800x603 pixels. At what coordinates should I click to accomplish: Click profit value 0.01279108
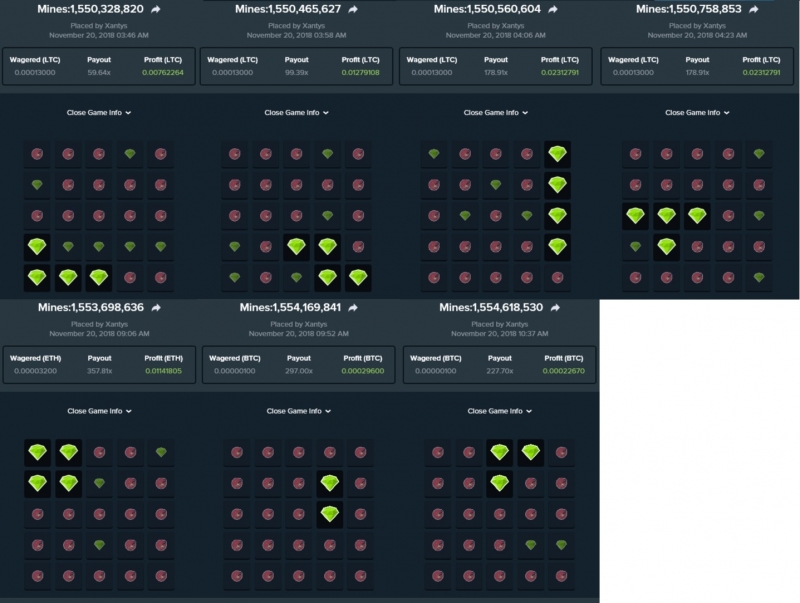pyautogui.click(x=360, y=72)
